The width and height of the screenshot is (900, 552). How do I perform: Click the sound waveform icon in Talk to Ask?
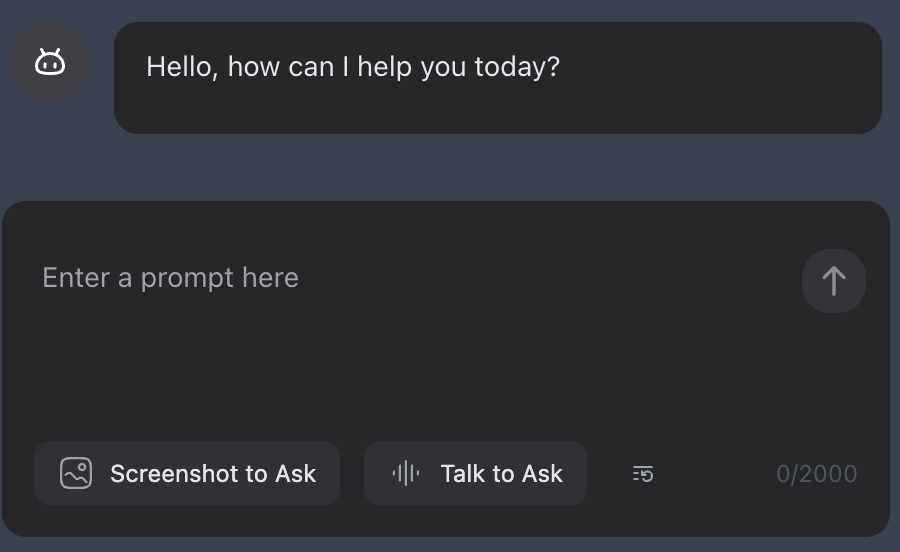[406, 473]
